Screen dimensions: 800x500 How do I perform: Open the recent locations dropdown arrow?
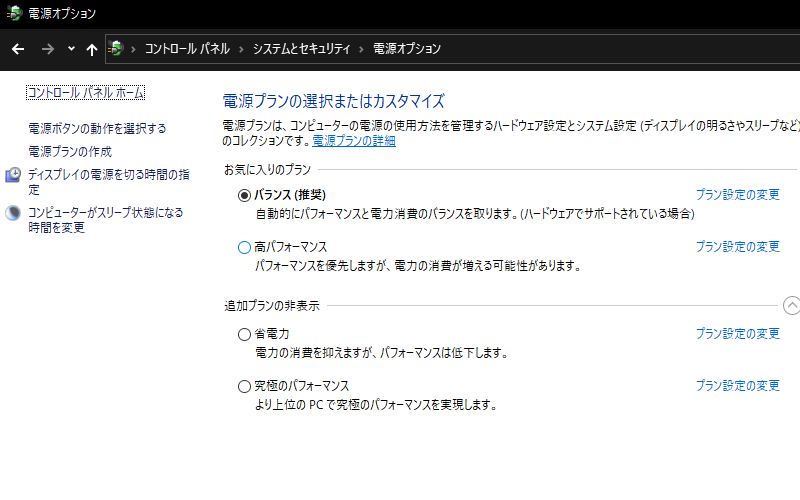pyautogui.click(x=71, y=49)
